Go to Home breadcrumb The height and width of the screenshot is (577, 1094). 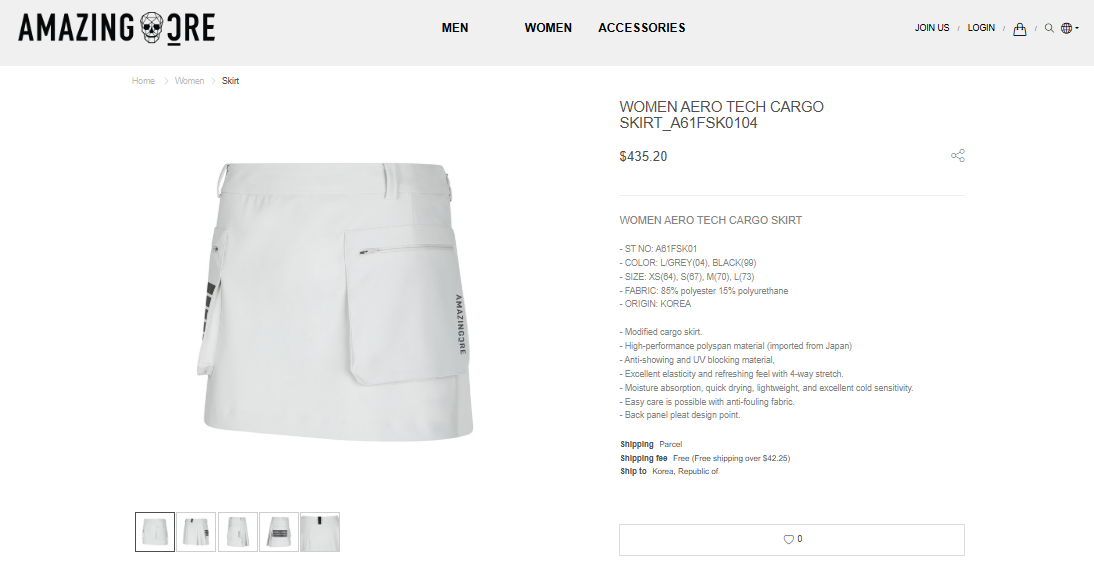point(143,81)
